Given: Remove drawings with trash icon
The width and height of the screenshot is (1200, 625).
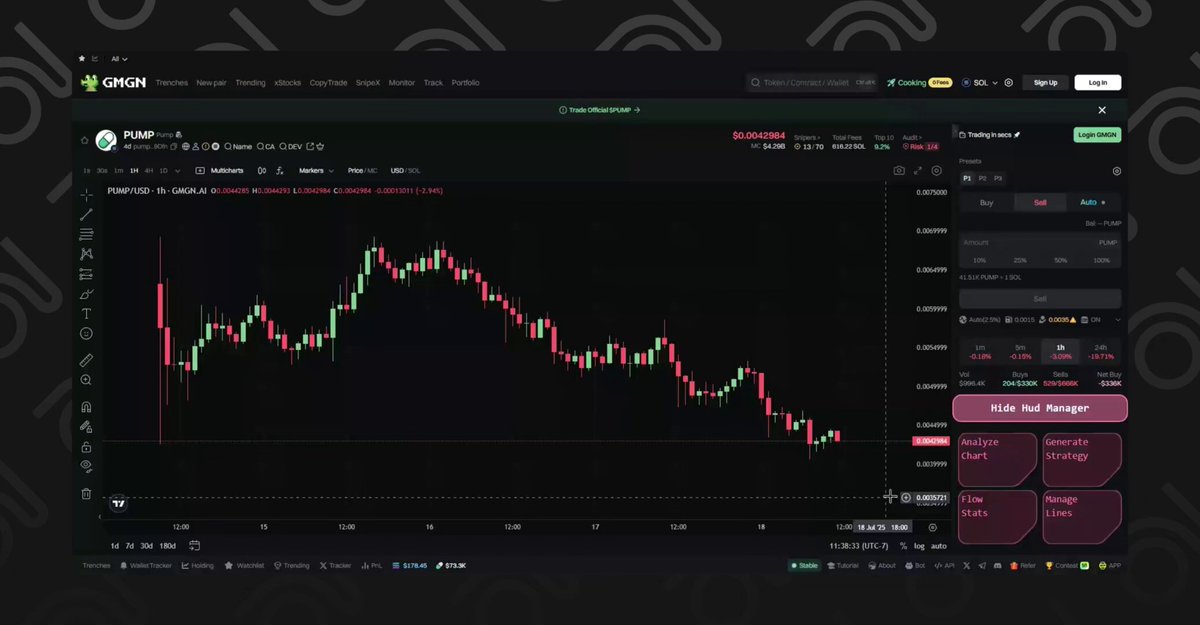Looking at the screenshot, I should pyautogui.click(x=86, y=493).
